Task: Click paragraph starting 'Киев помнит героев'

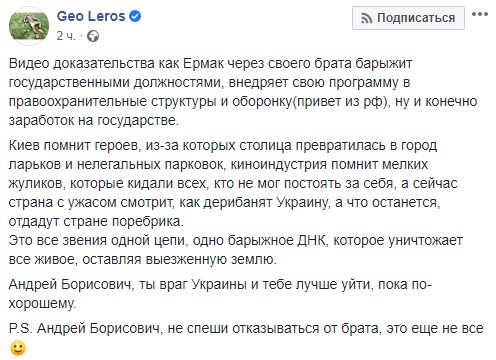Action: pyautogui.click(x=233, y=183)
